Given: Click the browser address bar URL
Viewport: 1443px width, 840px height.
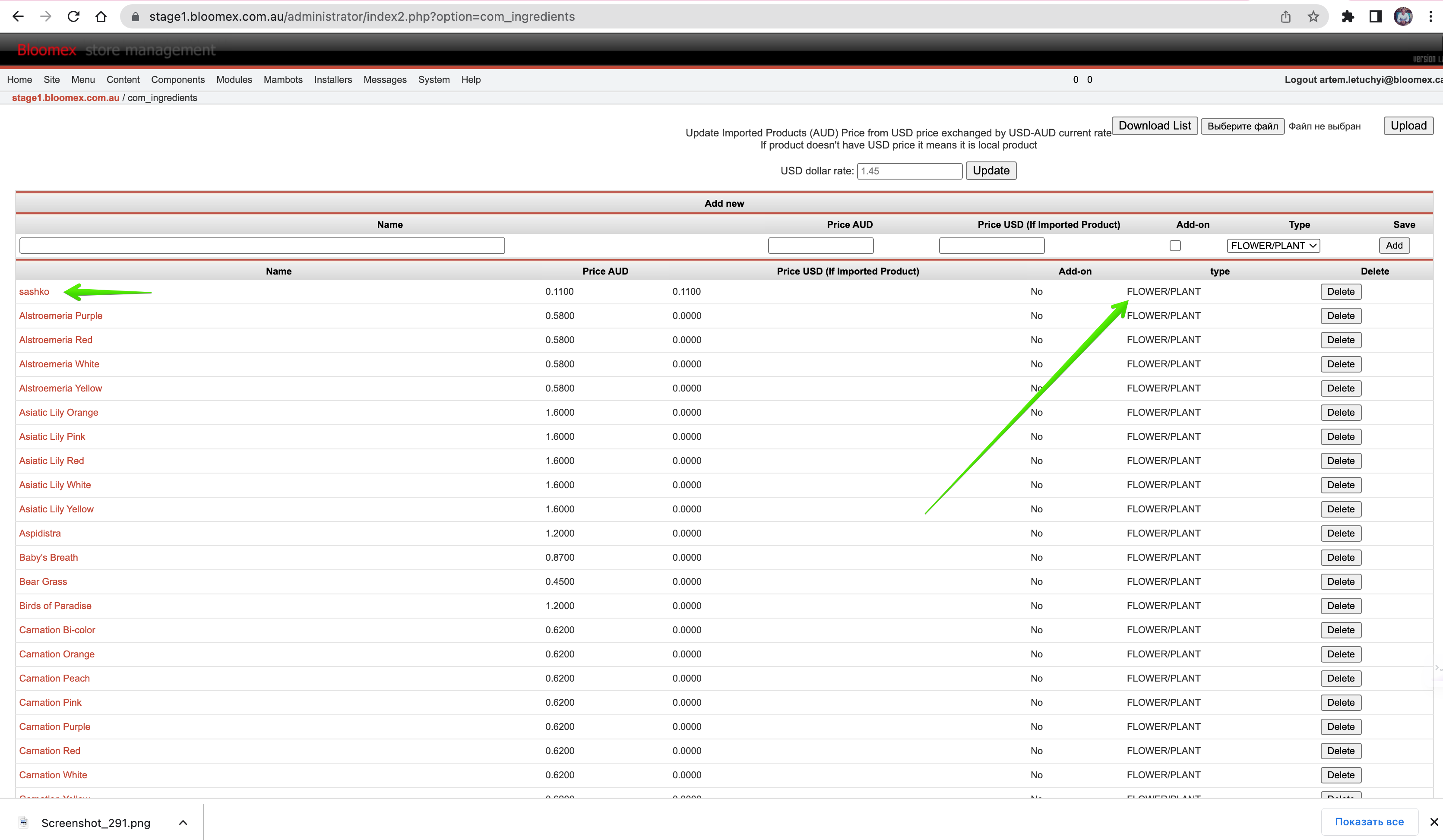Looking at the screenshot, I should pos(362,16).
